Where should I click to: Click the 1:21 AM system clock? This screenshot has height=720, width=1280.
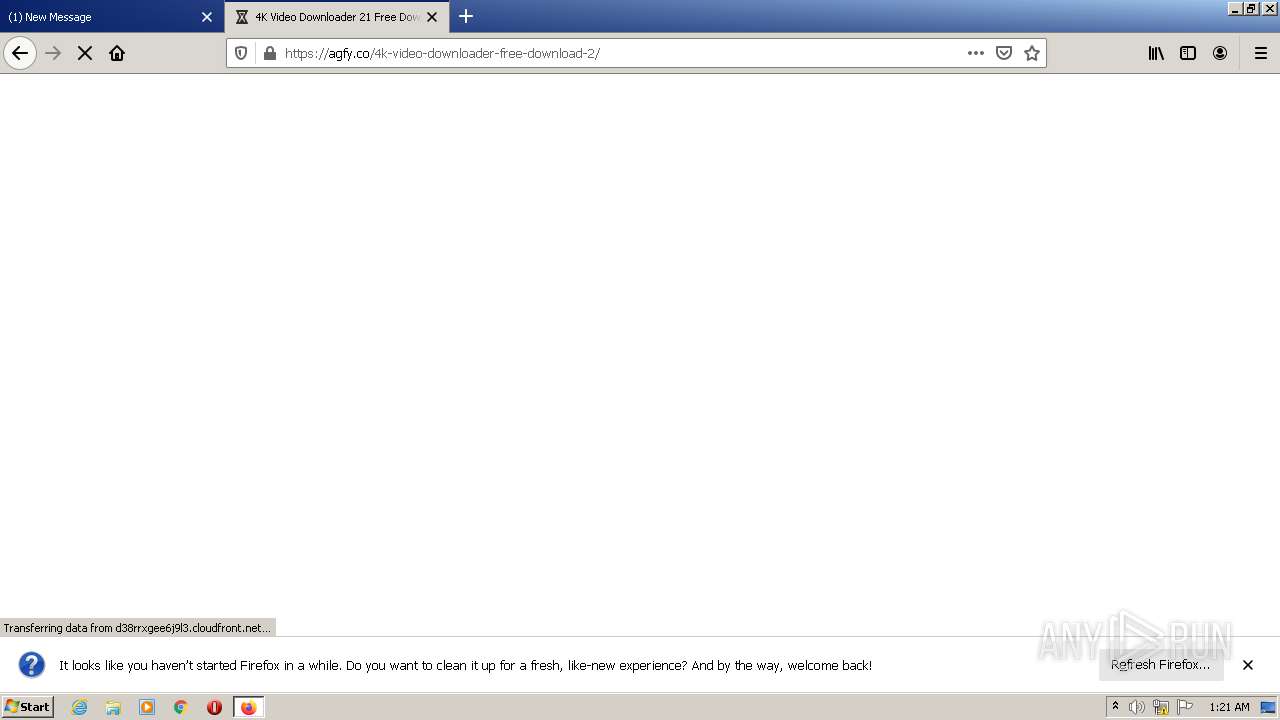(x=1229, y=707)
